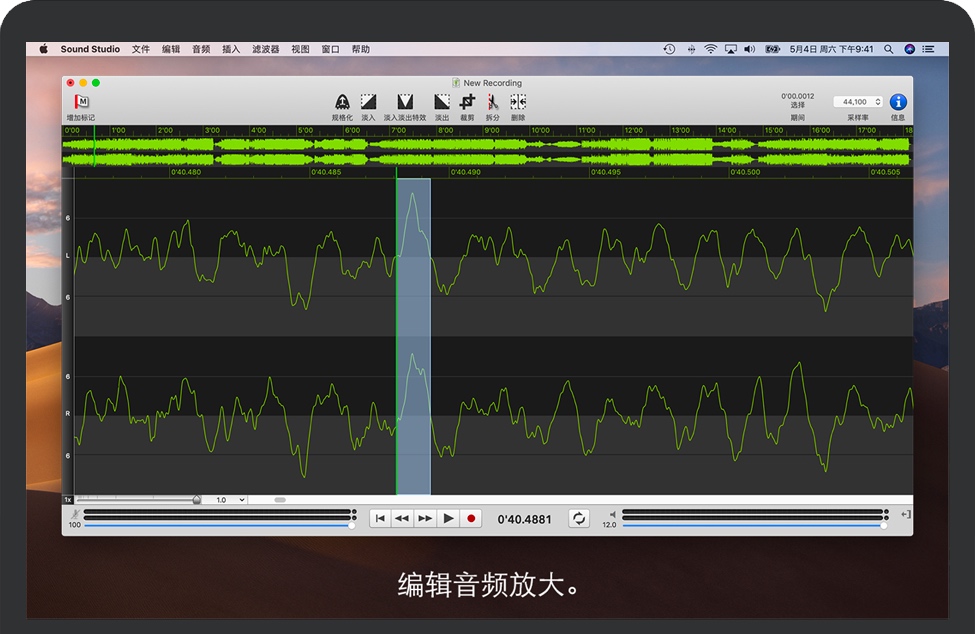This screenshot has width=975, height=634.
Task: Open the 滤波器 (Filter) menu
Action: click(x=265, y=49)
